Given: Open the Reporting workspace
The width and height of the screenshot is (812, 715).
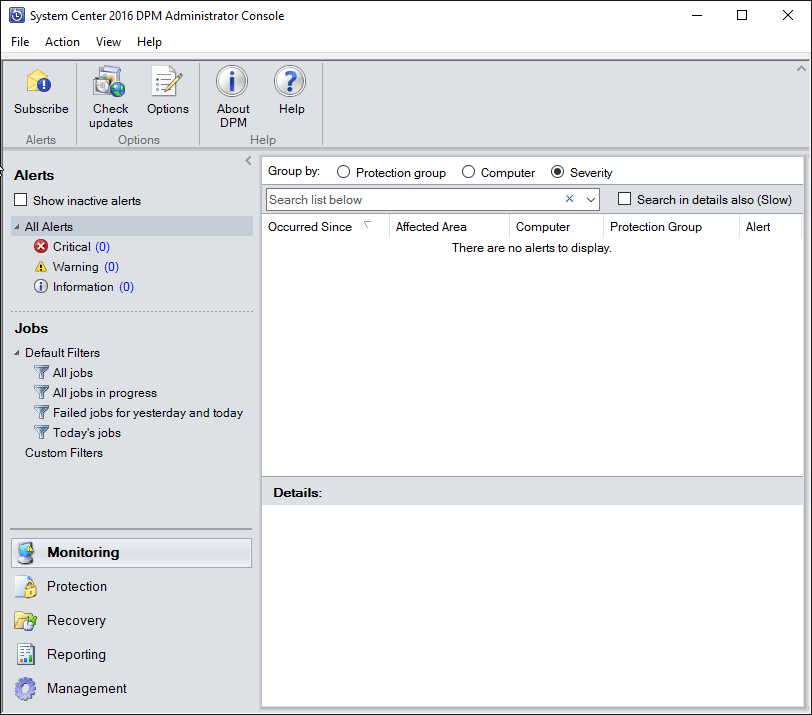Looking at the screenshot, I should tap(132, 654).
